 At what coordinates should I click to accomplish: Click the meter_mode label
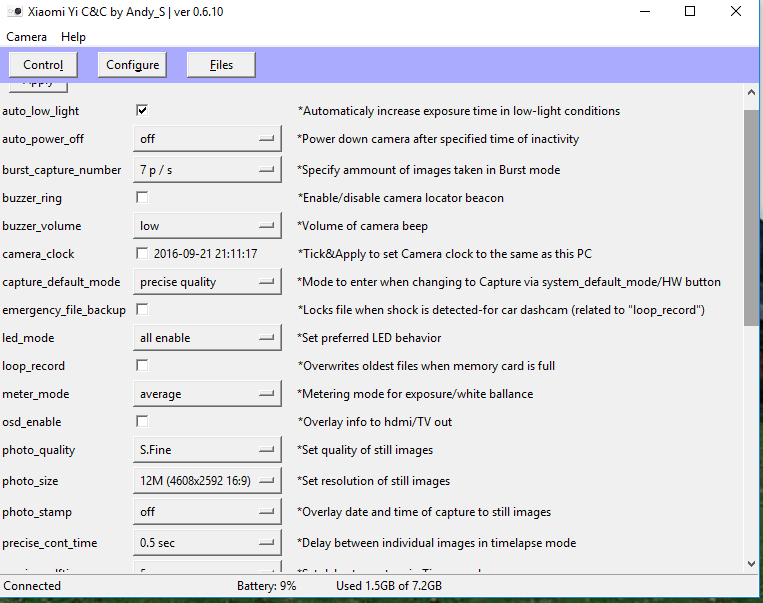[36, 394]
